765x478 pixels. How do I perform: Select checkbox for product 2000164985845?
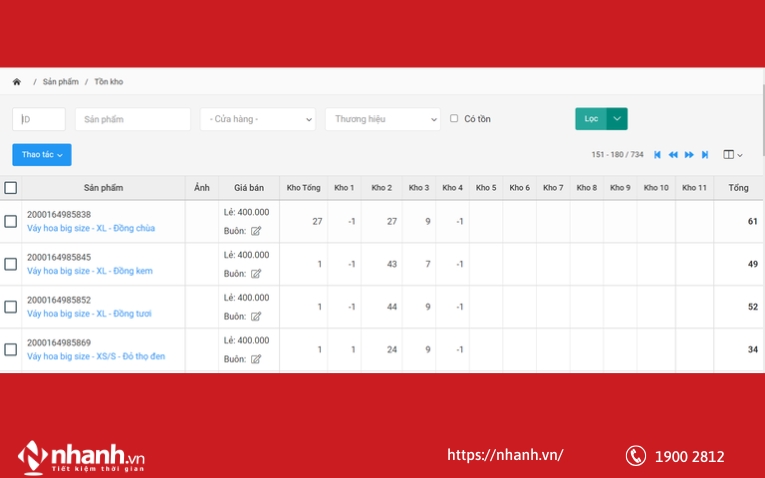click(x=11, y=264)
